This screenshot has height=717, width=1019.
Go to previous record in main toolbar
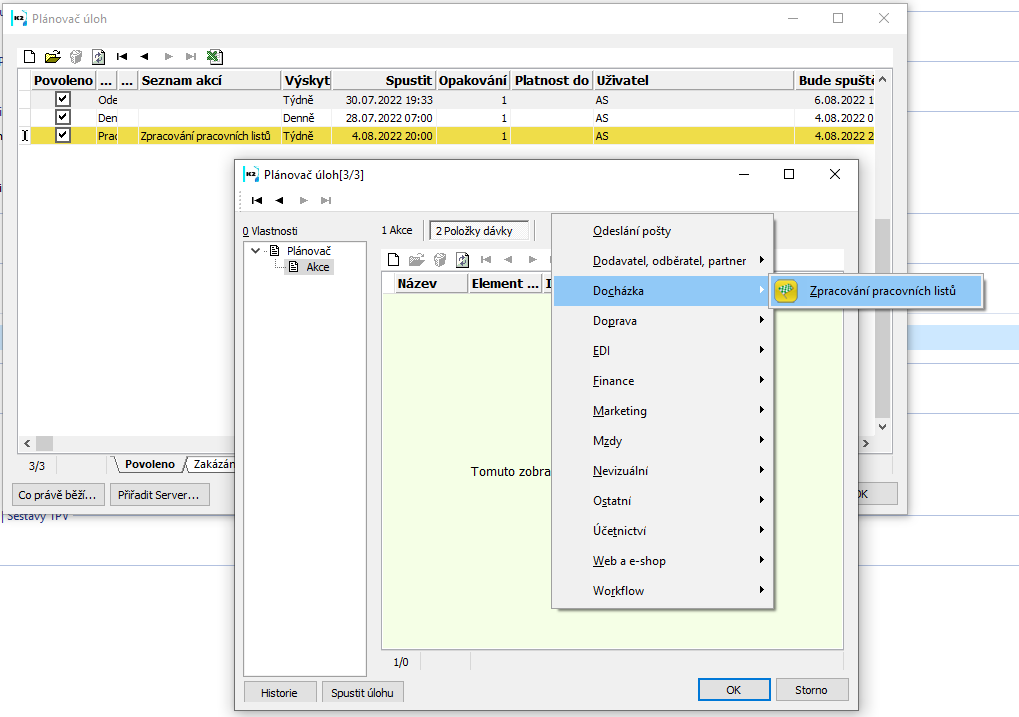(x=144, y=57)
